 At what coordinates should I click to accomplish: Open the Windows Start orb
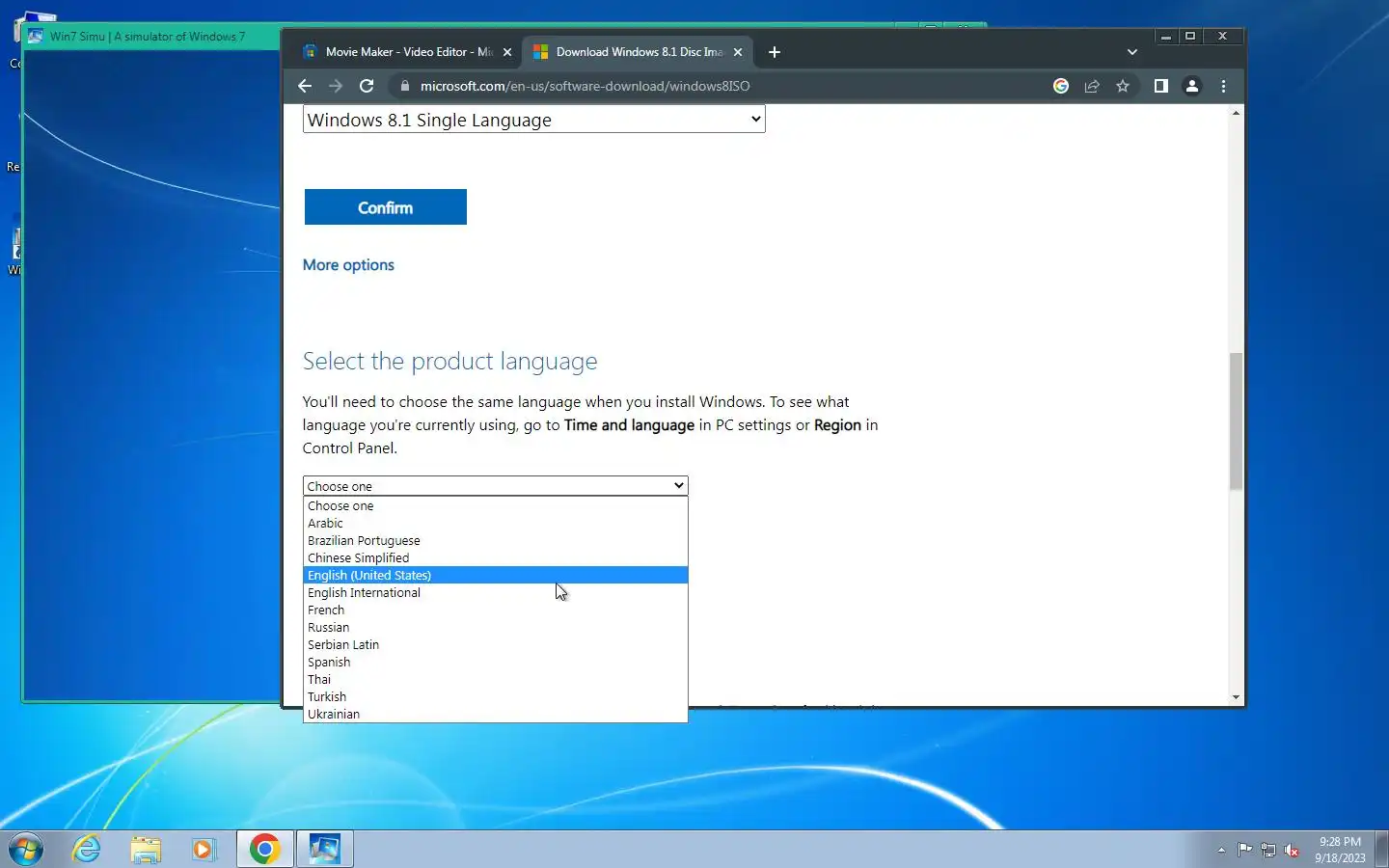[x=26, y=849]
